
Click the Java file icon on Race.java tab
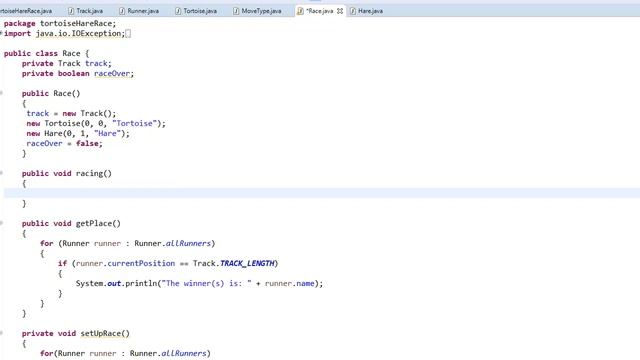[x=300, y=11]
